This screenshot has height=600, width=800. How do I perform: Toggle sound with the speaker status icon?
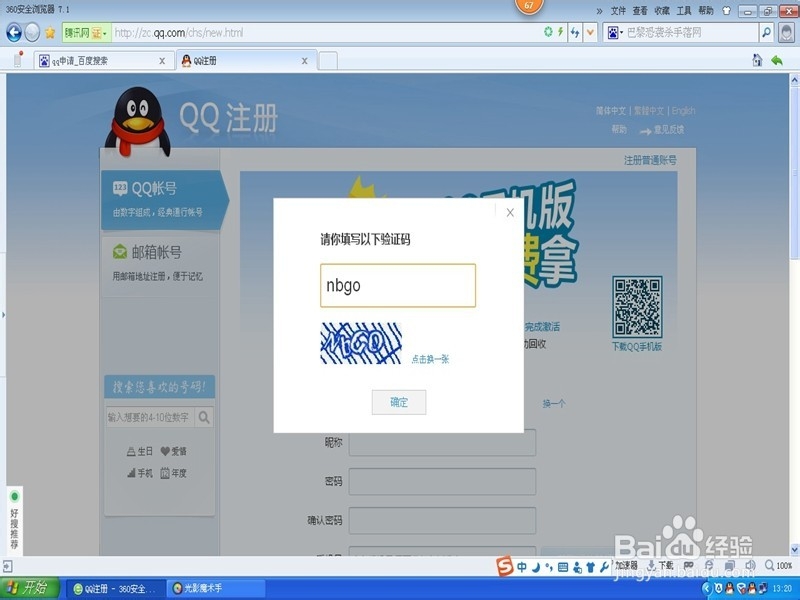tap(750, 565)
